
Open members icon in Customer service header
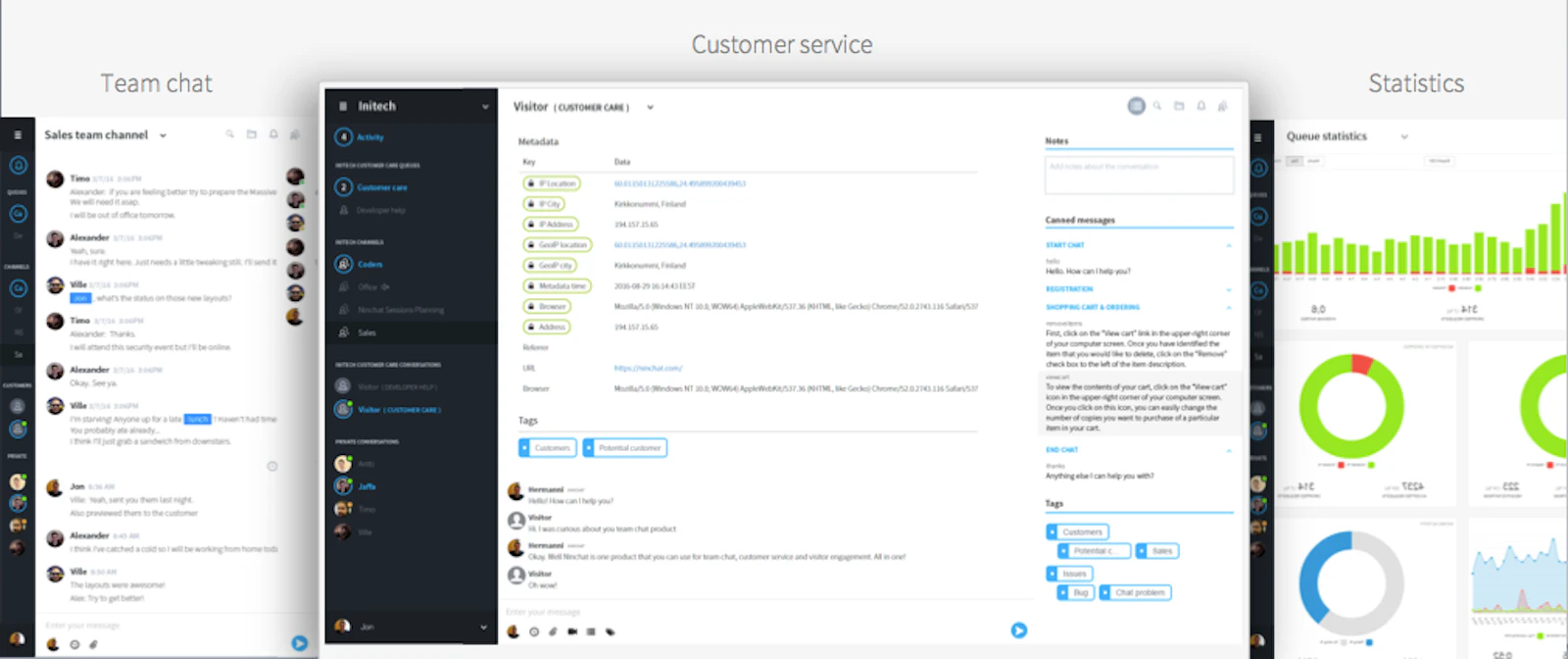click(1223, 106)
